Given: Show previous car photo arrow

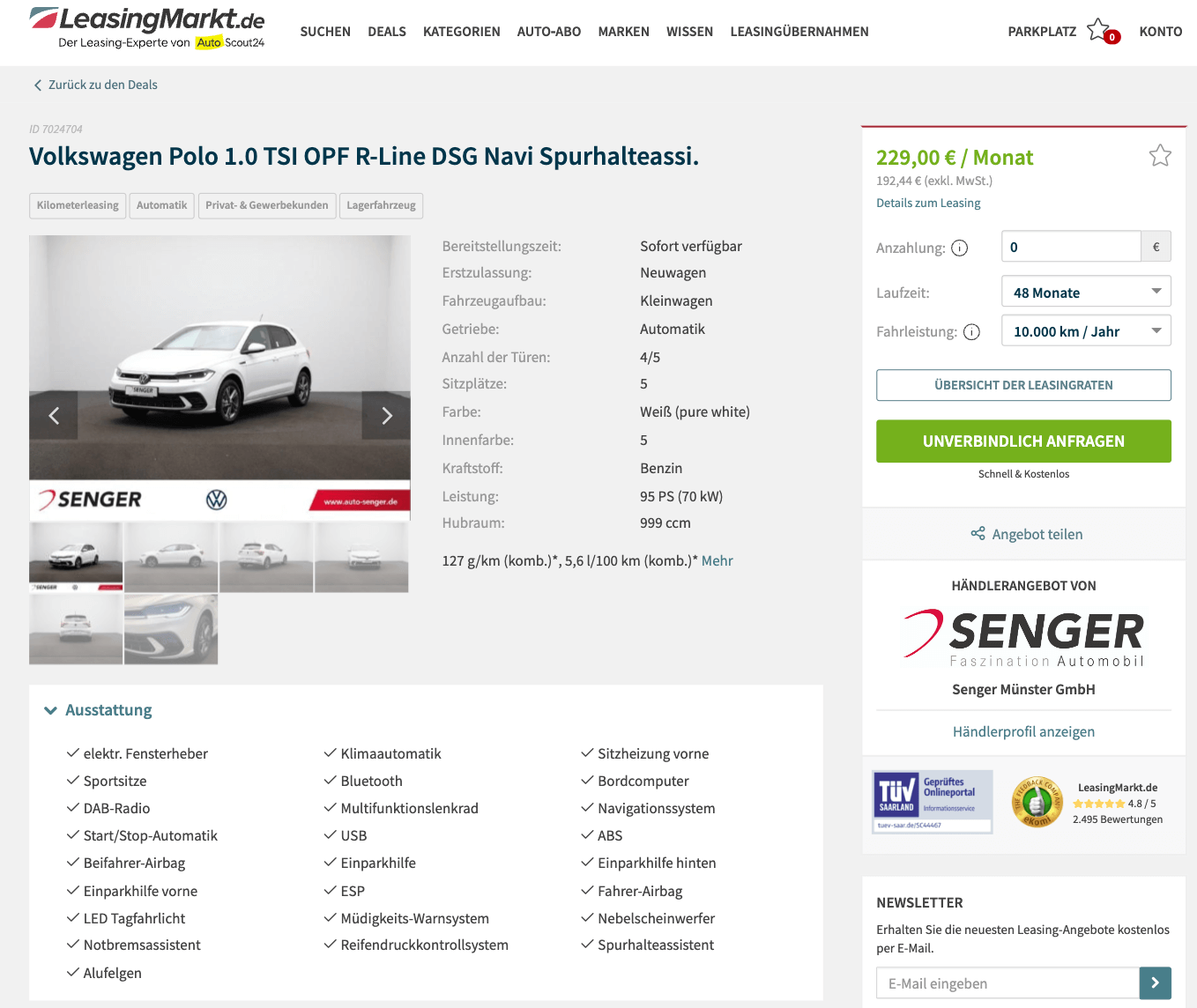Looking at the screenshot, I should (x=54, y=416).
